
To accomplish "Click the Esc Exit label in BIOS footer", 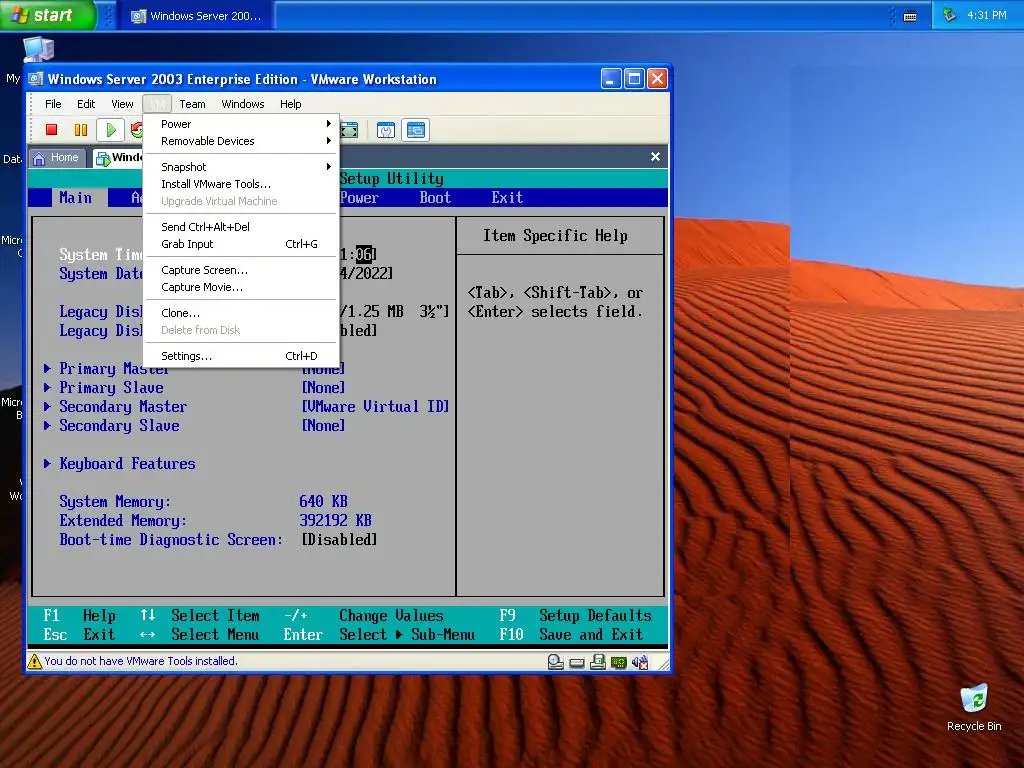I will pos(78,634).
